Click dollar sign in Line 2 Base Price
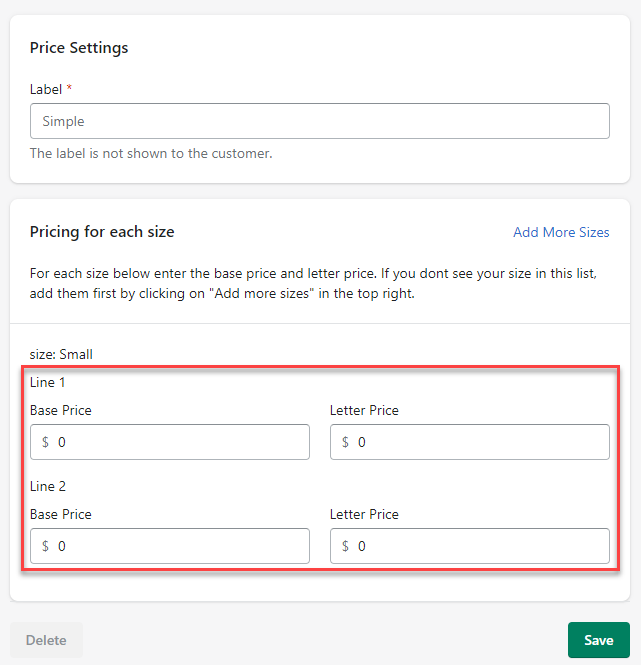Image resolution: width=641 pixels, height=665 pixels. (x=45, y=546)
